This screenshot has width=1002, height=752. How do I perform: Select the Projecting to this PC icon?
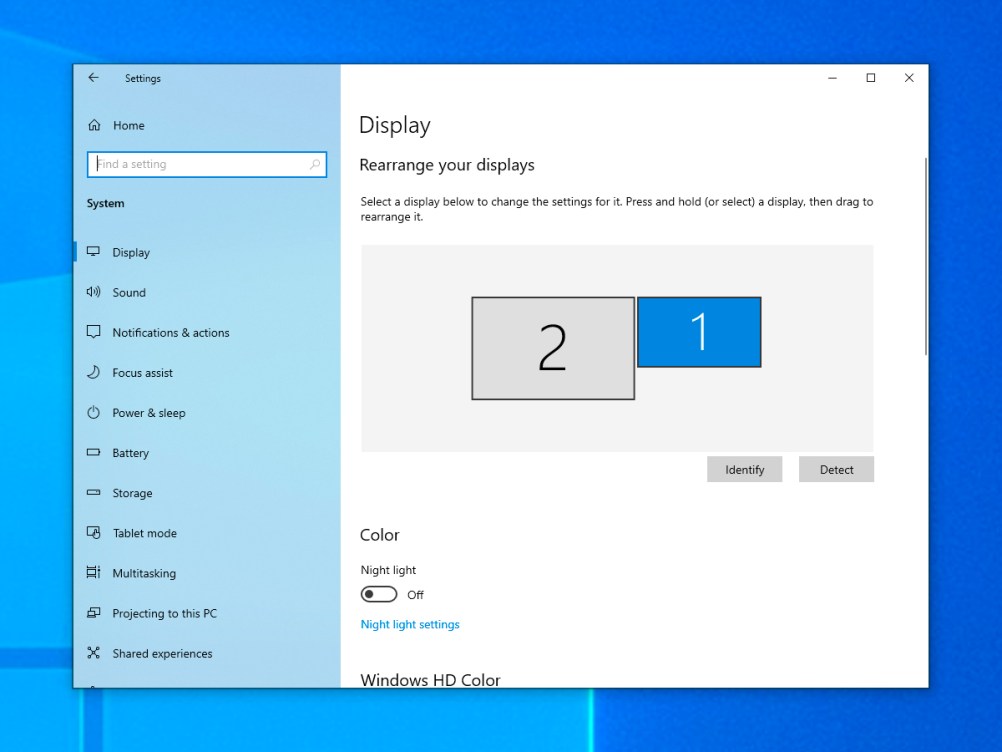(94, 612)
